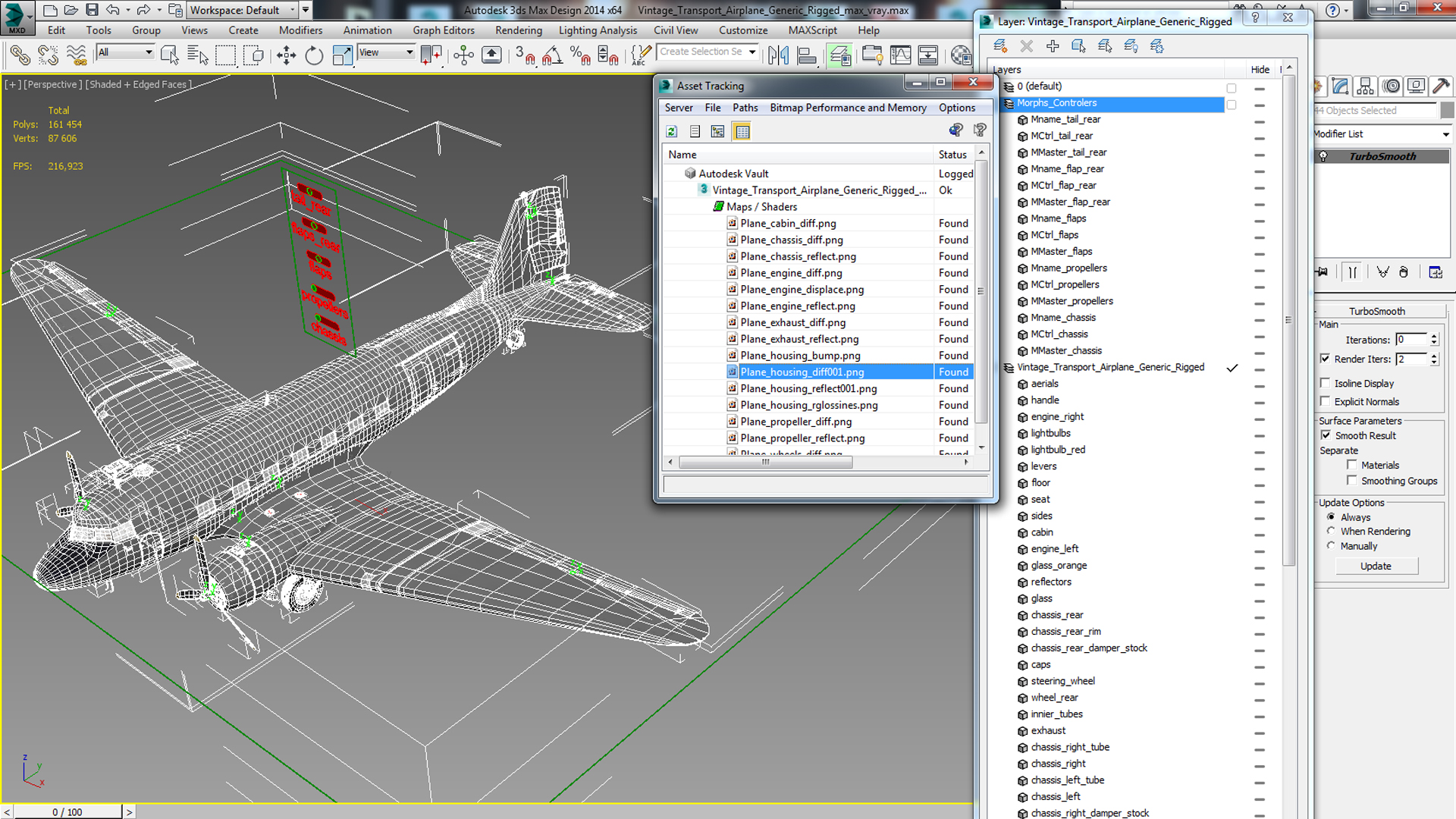Create New Layer in Layer dialog
The width and height of the screenshot is (1456, 819).
[x=1000, y=46]
